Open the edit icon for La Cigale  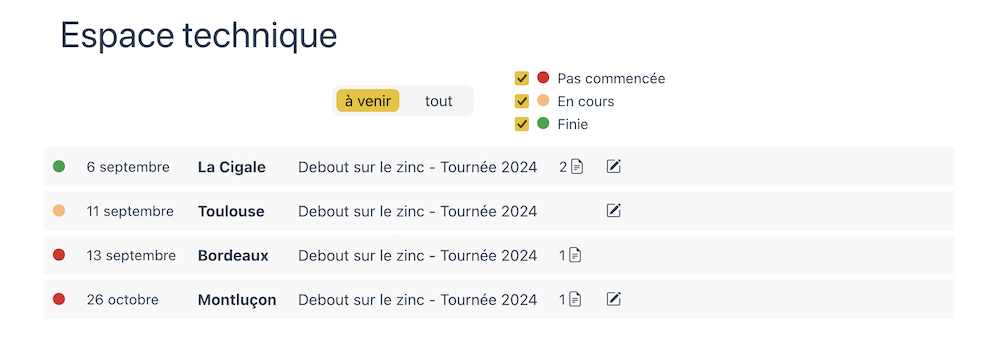tap(614, 167)
